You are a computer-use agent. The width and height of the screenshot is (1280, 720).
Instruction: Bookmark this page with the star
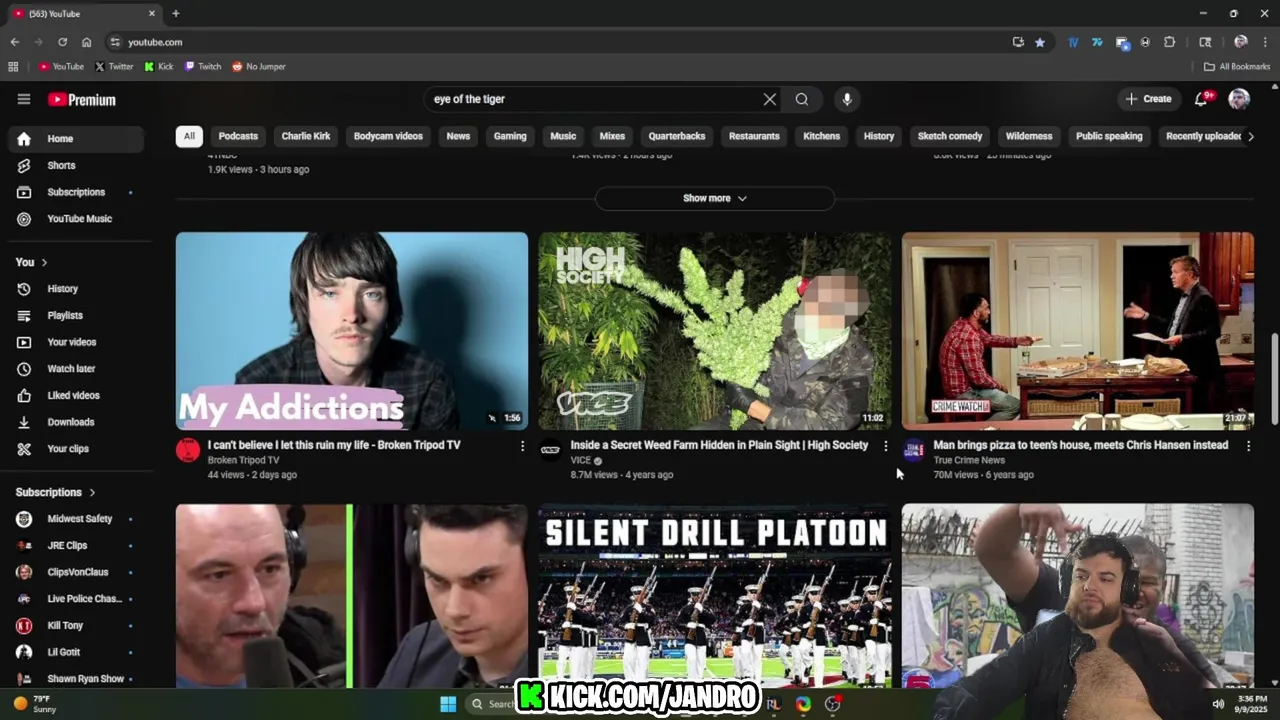coord(1040,42)
